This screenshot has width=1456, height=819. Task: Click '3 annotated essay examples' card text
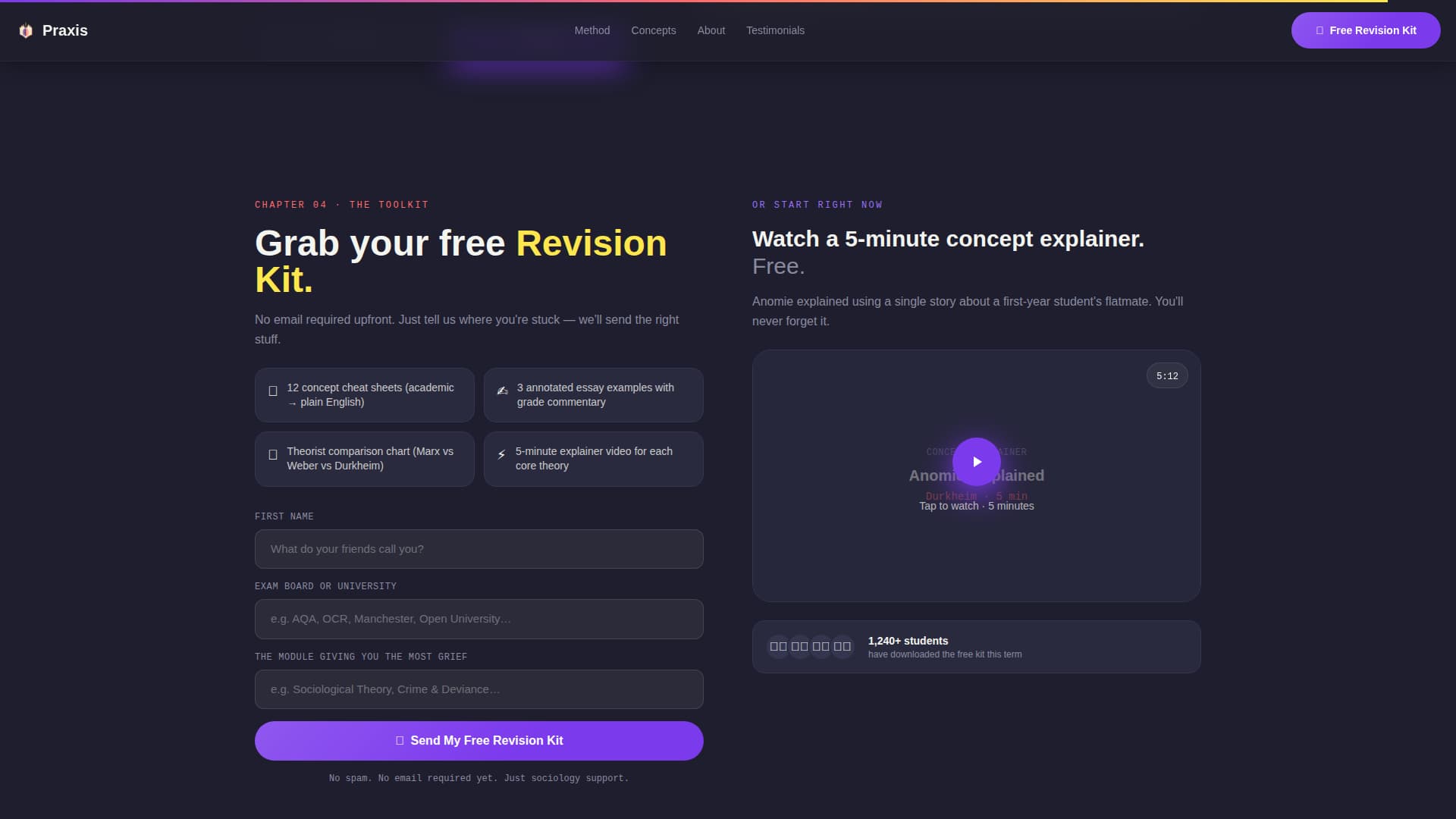(x=595, y=395)
